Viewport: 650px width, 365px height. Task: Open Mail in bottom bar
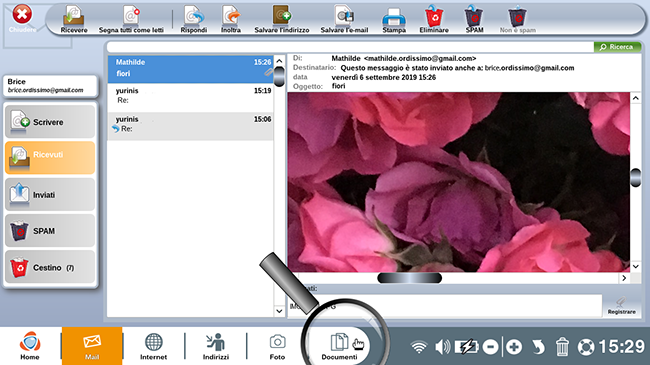pyautogui.click(x=92, y=346)
